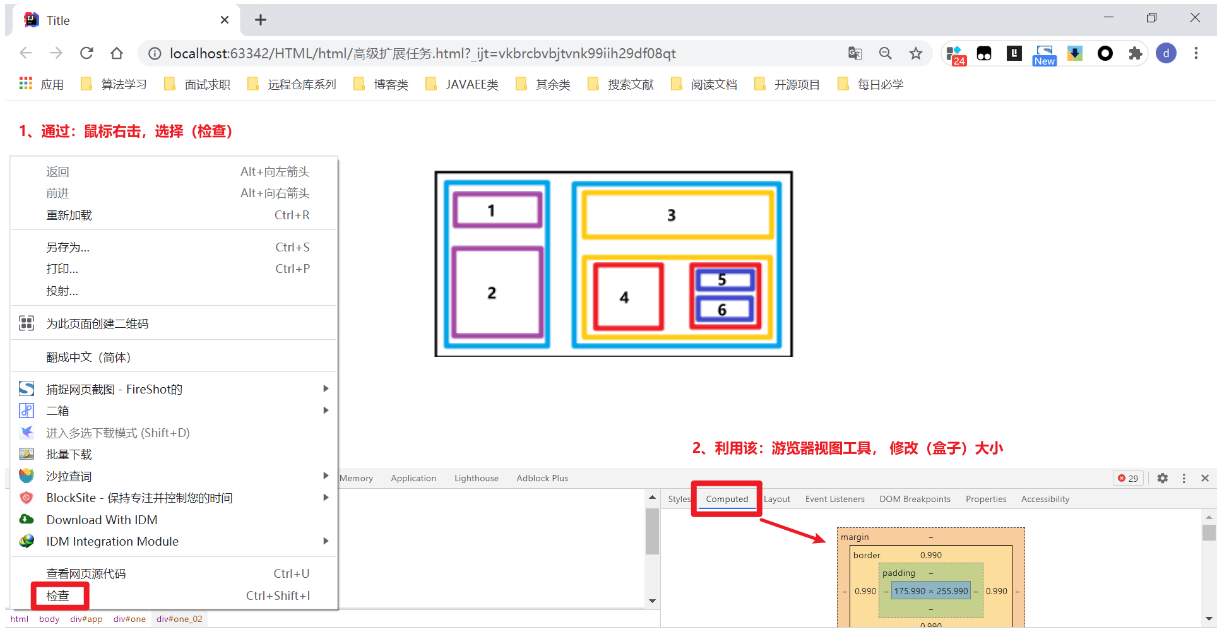Open the 阅读文档 bookmark folder
1221x629 pixels.
[704, 84]
